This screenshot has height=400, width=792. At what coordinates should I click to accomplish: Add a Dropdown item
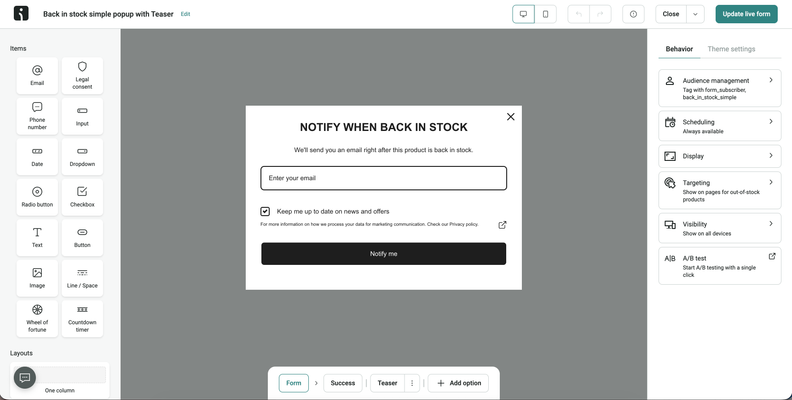[x=82, y=157]
